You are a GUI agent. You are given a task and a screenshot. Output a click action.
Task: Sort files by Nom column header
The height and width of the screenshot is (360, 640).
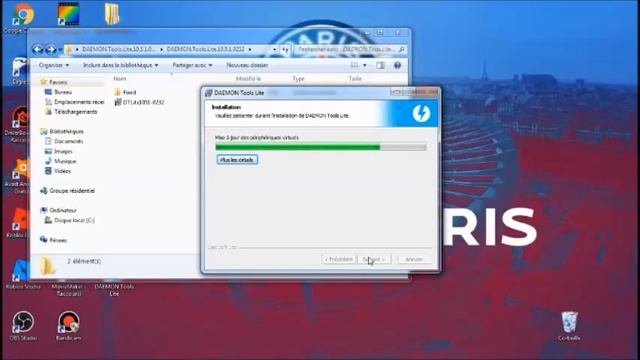[120, 78]
